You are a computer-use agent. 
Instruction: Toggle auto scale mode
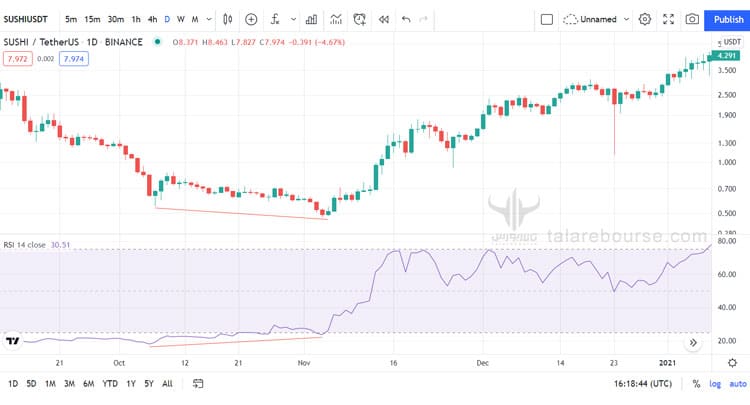point(738,383)
